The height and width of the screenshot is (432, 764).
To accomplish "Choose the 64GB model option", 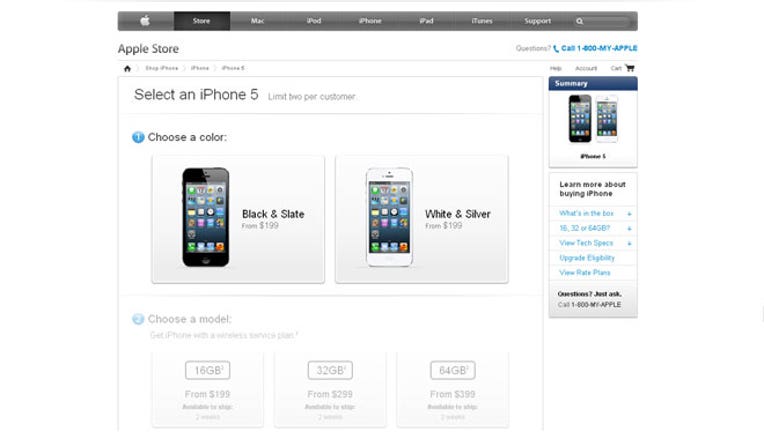I will [453, 390].
